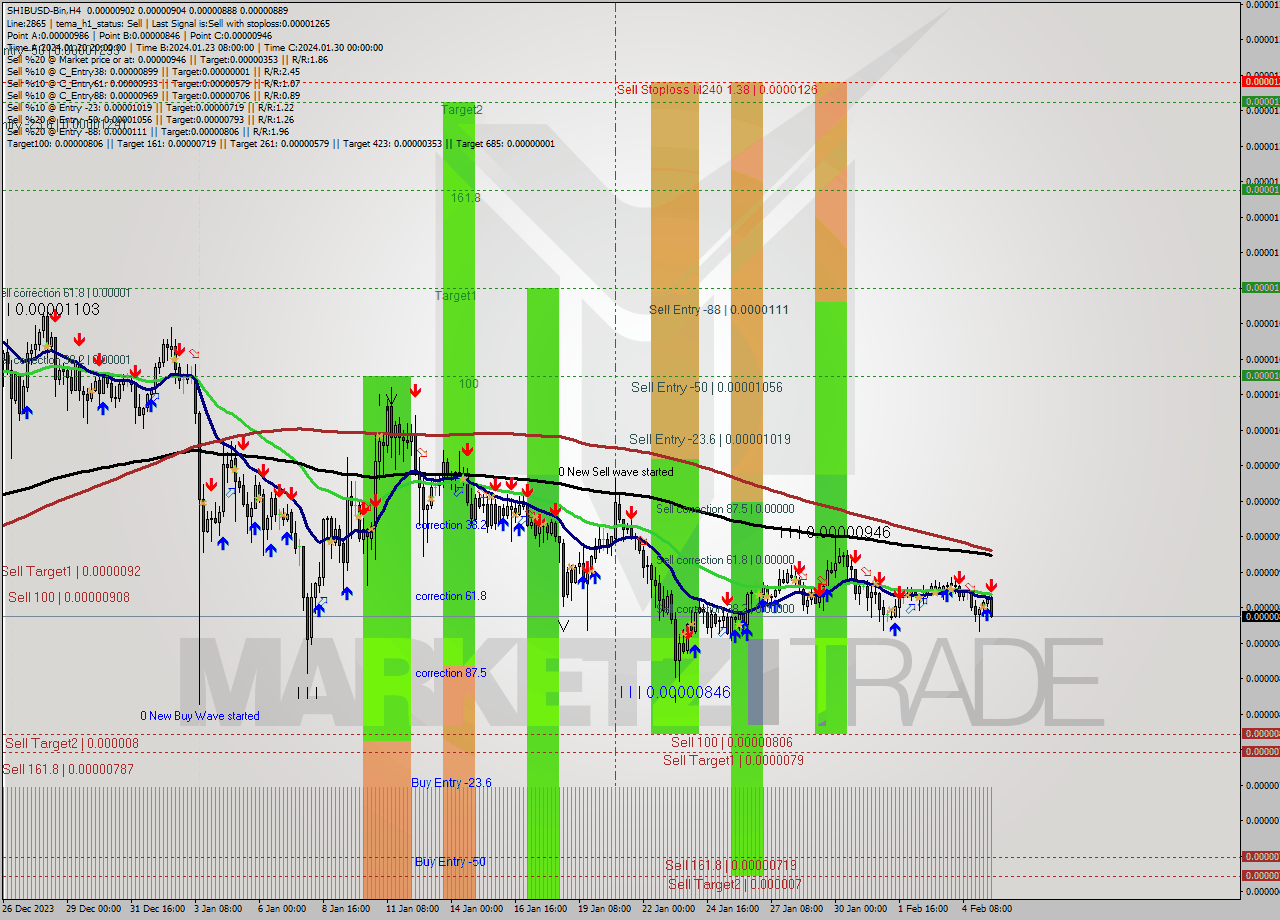Click the '26 Dec 2023' date on time axis

tap(28, 909)
